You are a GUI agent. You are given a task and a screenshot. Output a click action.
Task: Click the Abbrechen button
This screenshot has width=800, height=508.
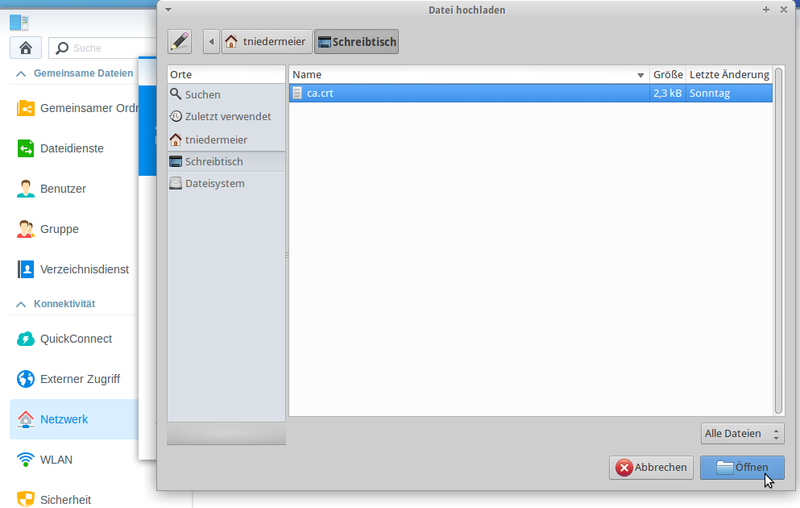coord(651,467)
